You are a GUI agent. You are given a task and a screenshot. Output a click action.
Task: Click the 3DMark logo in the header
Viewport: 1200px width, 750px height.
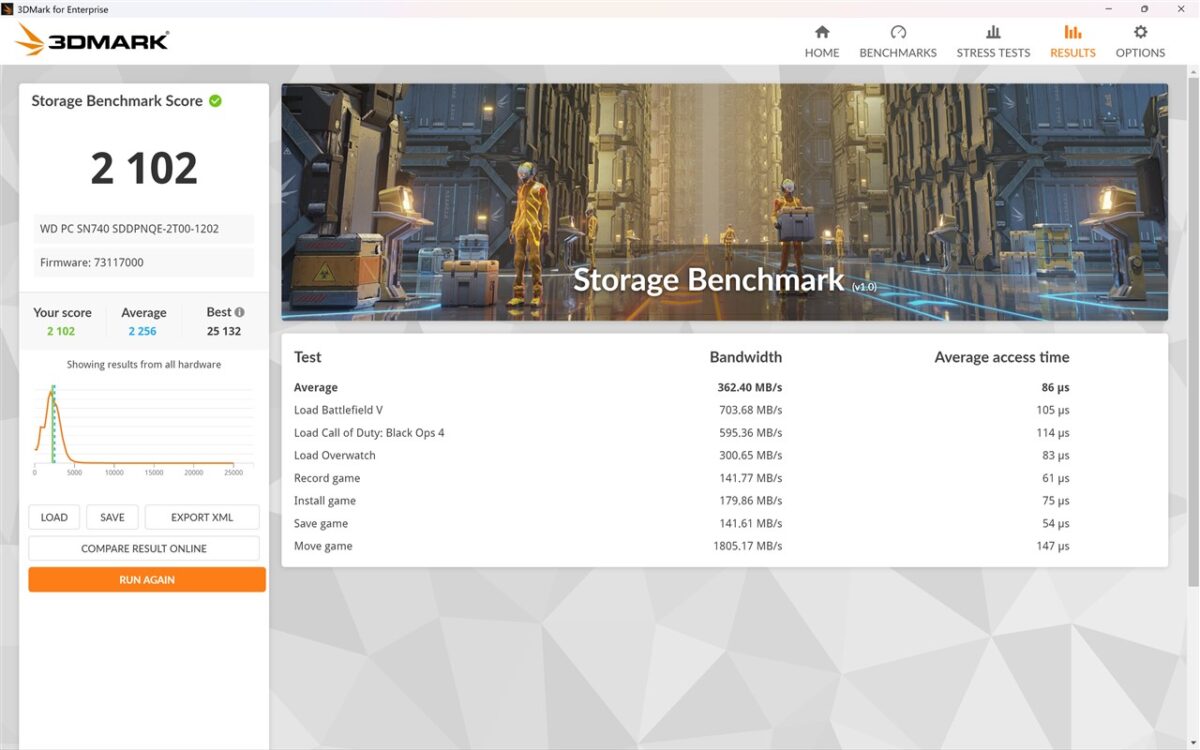pyautogui.click(x=93, y=40)
